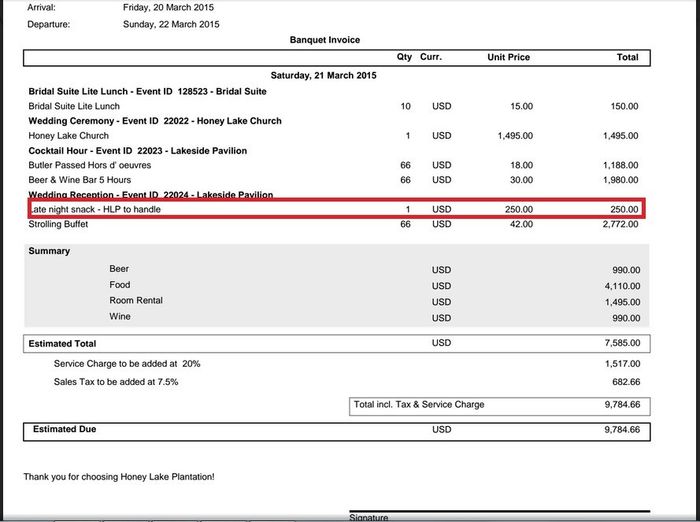
Task: Click the Unit Price column header
Action: pyautogui.click(x=508, y=58)
